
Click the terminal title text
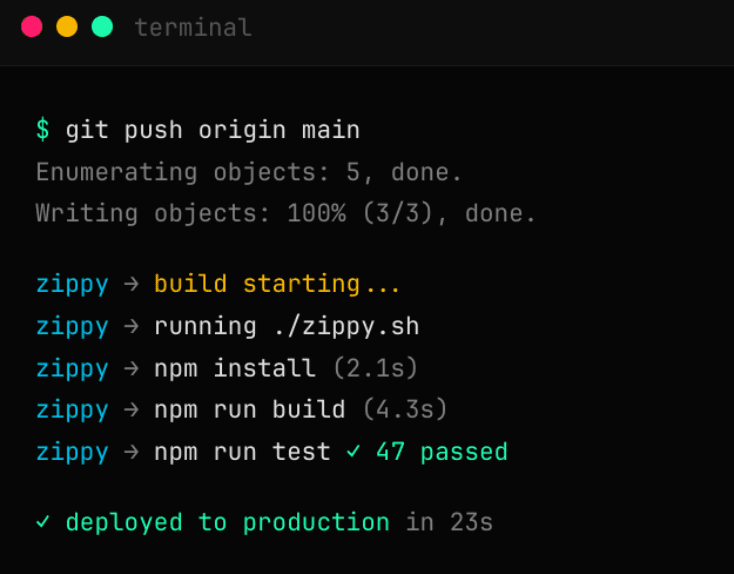[193, 28]
